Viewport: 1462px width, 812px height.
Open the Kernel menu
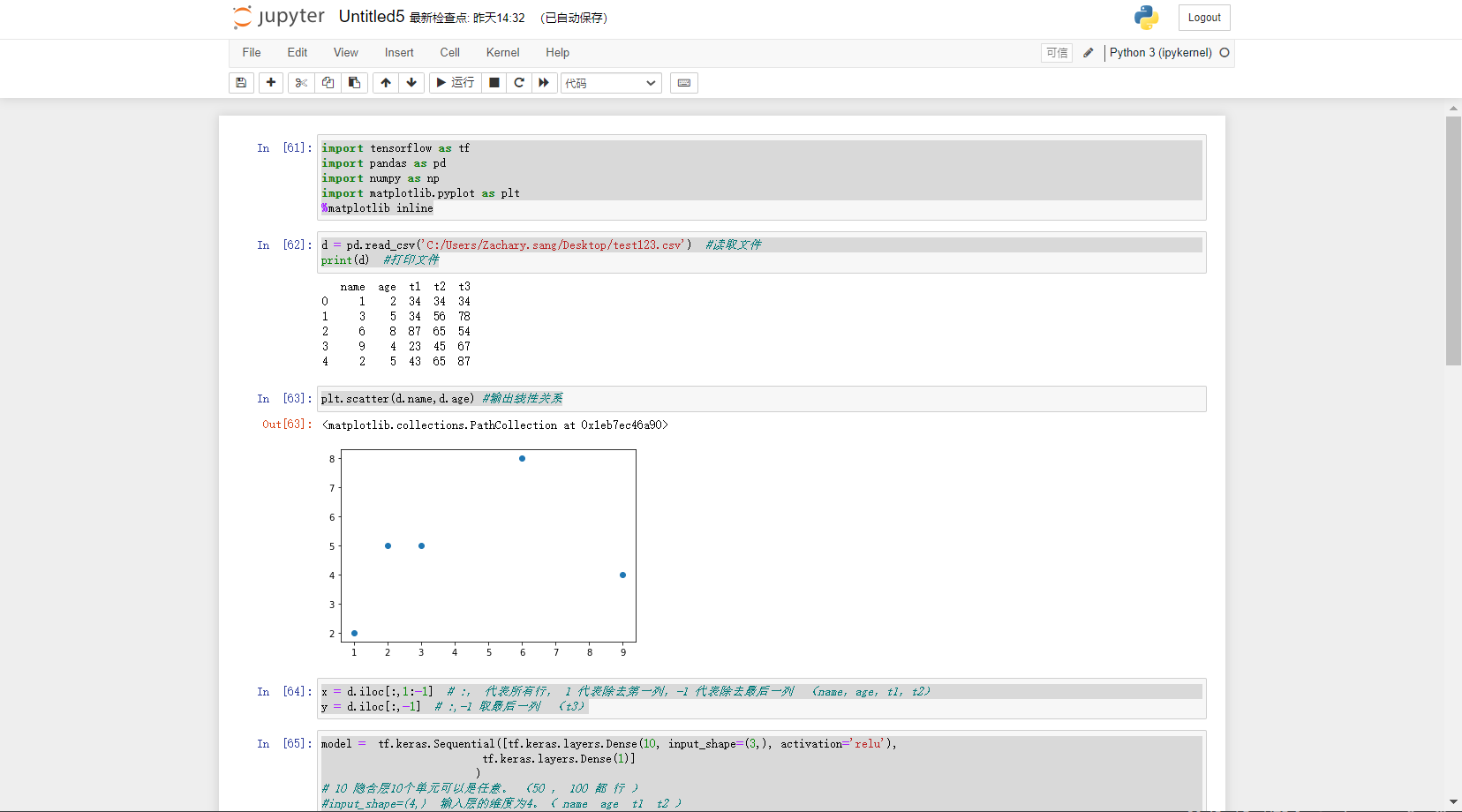(x=503, y=53)
